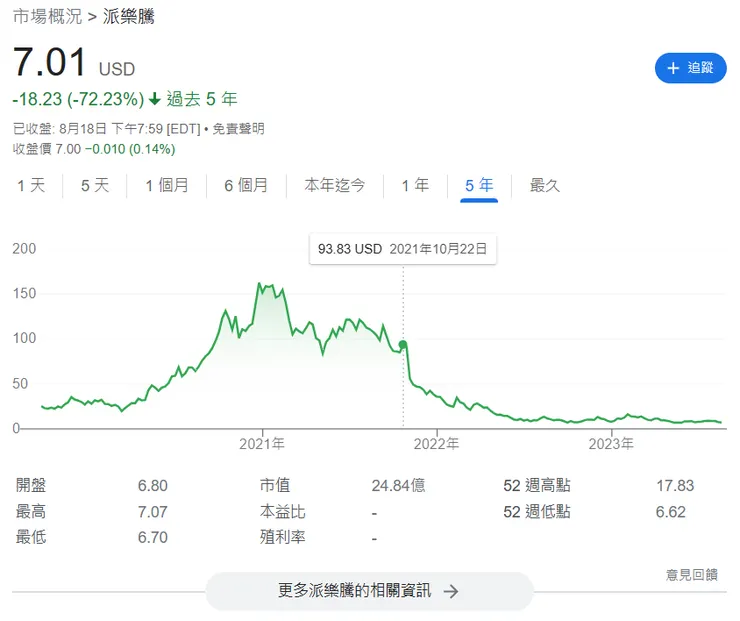Select the 1 天 range tab

point(31,185)
